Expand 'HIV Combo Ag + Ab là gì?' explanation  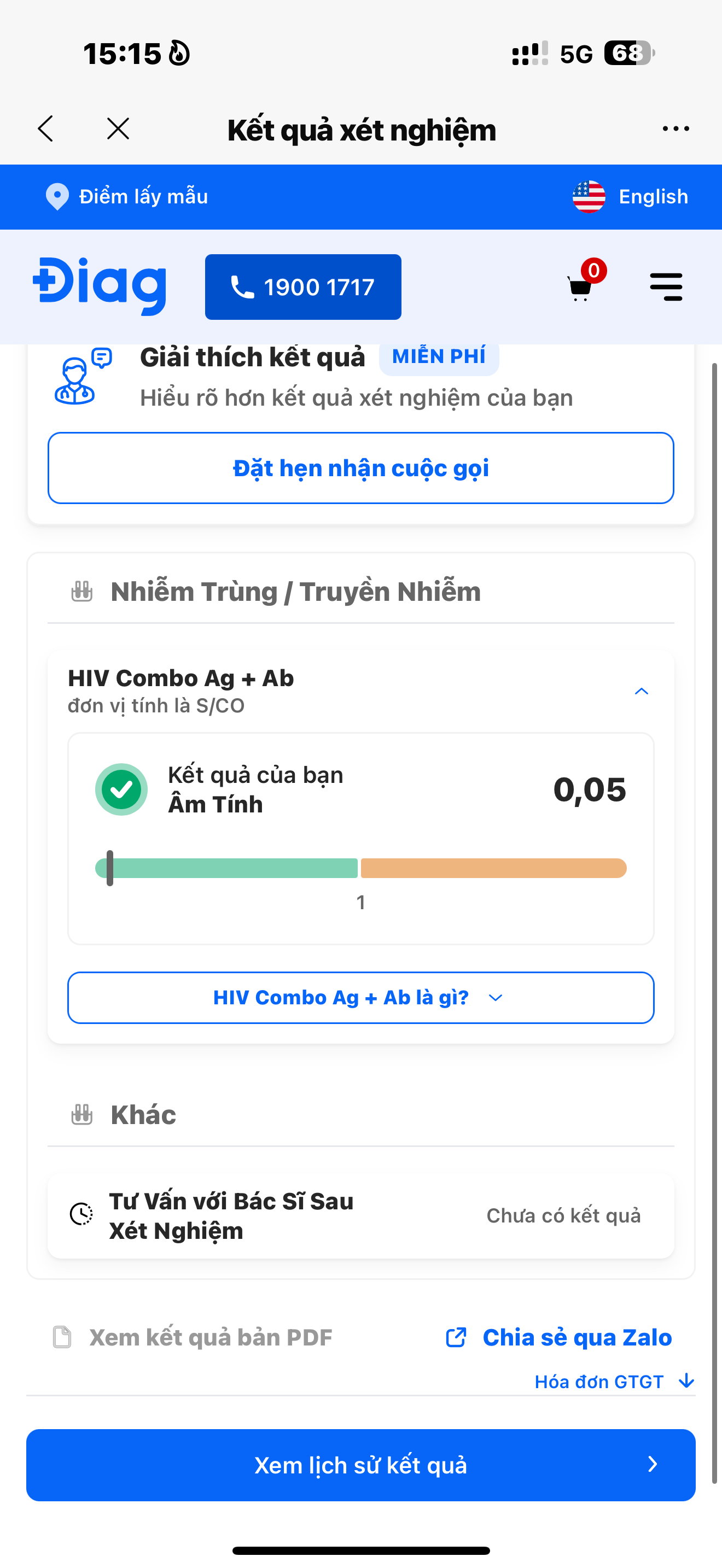click(361, 998)
